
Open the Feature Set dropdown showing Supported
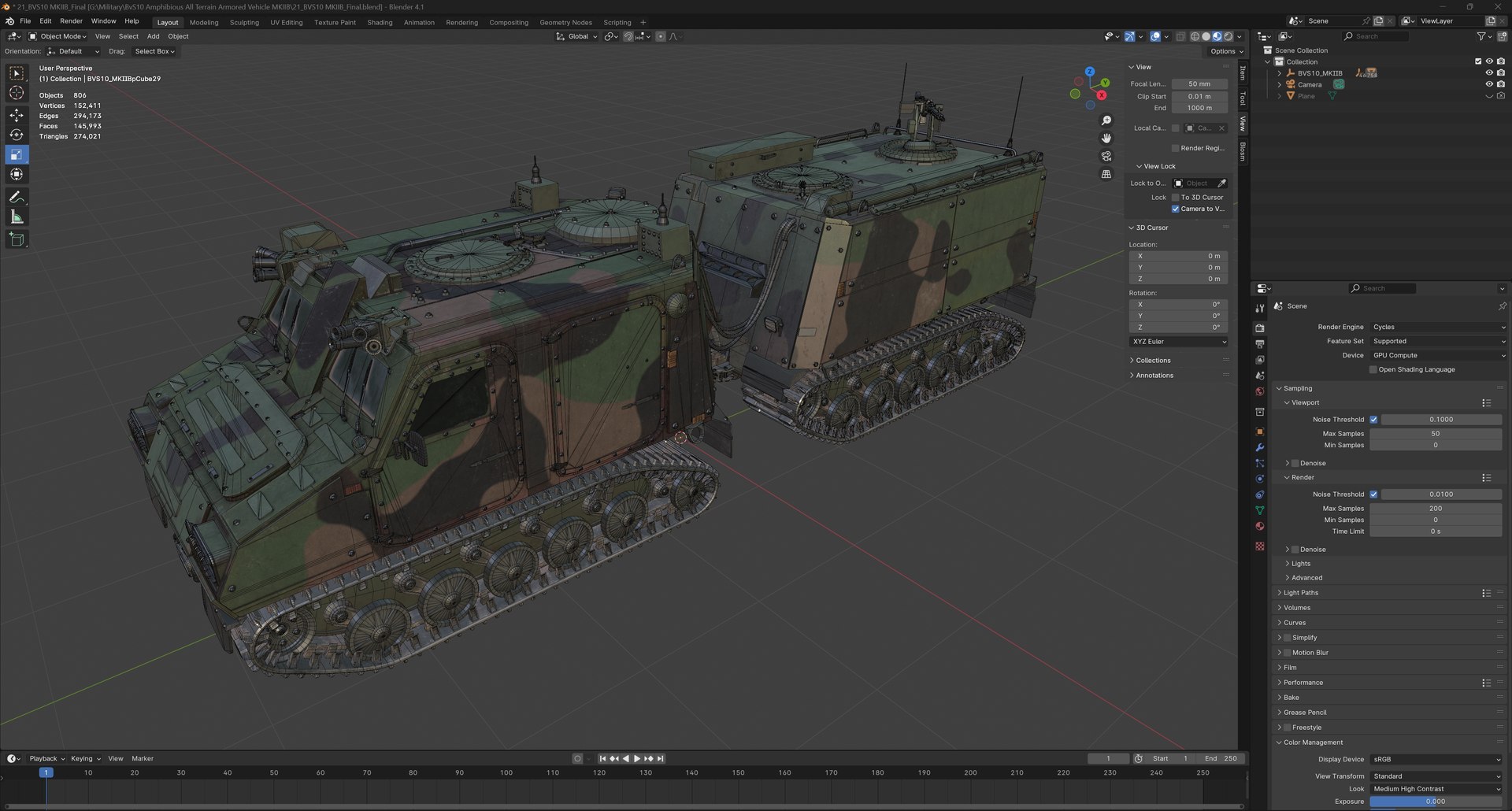1438,341
